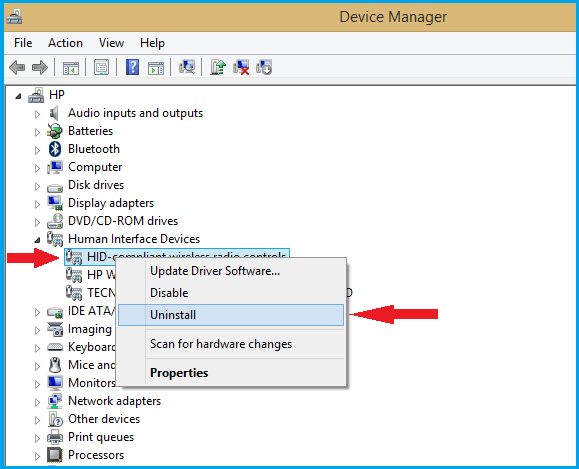Image resolution: width=579 pixels, height=469 pixels.
Task: Select the Print queues label
Action: point(101,437)
